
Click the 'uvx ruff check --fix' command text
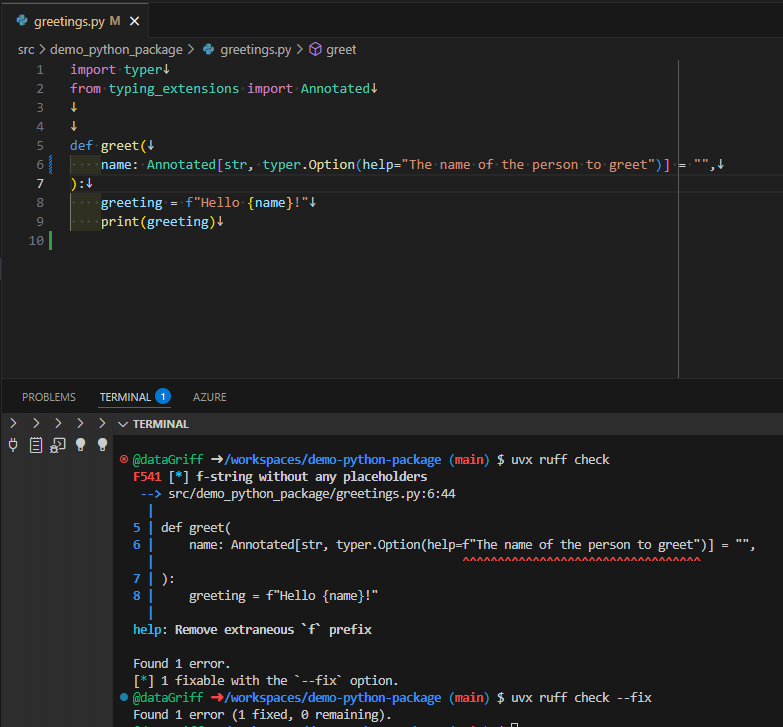click(581, 698)
